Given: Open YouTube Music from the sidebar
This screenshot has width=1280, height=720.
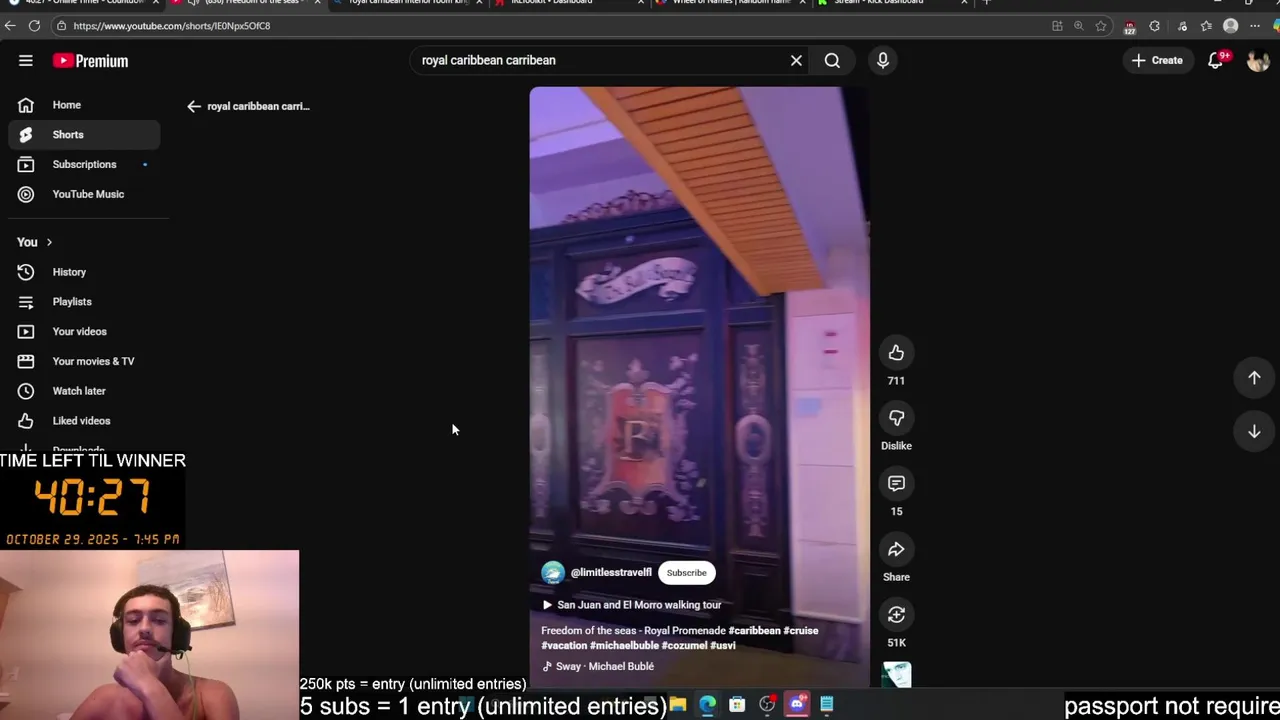Looking at the screenshot, I should click(84, 194).
